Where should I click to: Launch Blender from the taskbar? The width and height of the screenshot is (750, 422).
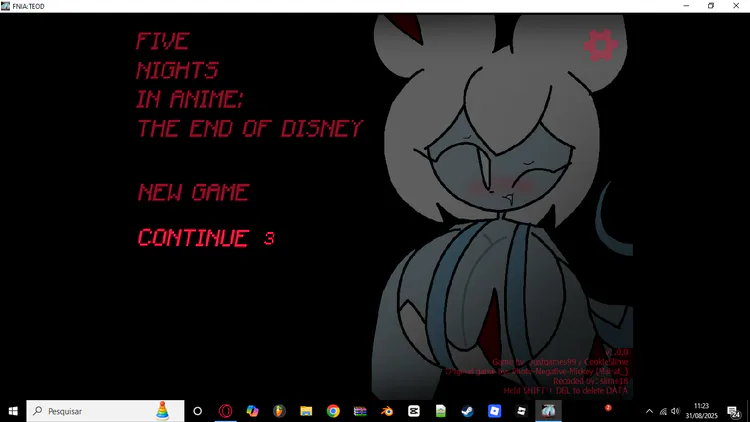387,411
